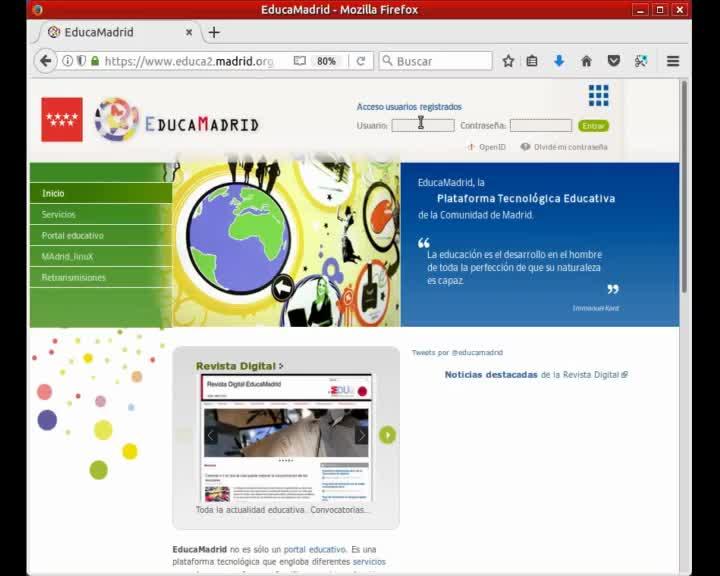Click the 80% zoom level indicator
This screenshot has width=720, height=576.
coord(326,61)
